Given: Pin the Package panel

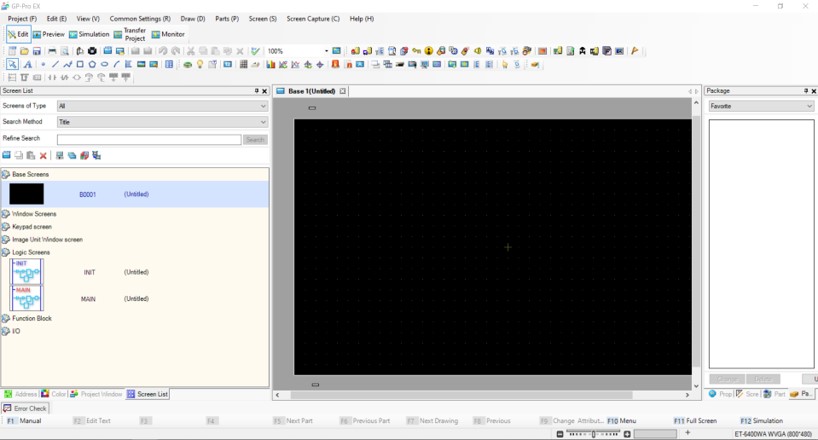Looking at the screenshot, I should (806, 91).
